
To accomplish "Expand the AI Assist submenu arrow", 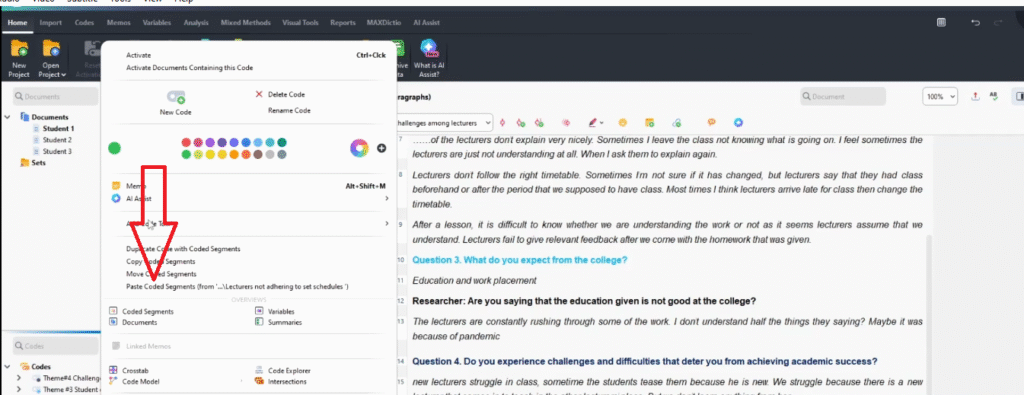I will click(x=387, y=198).
